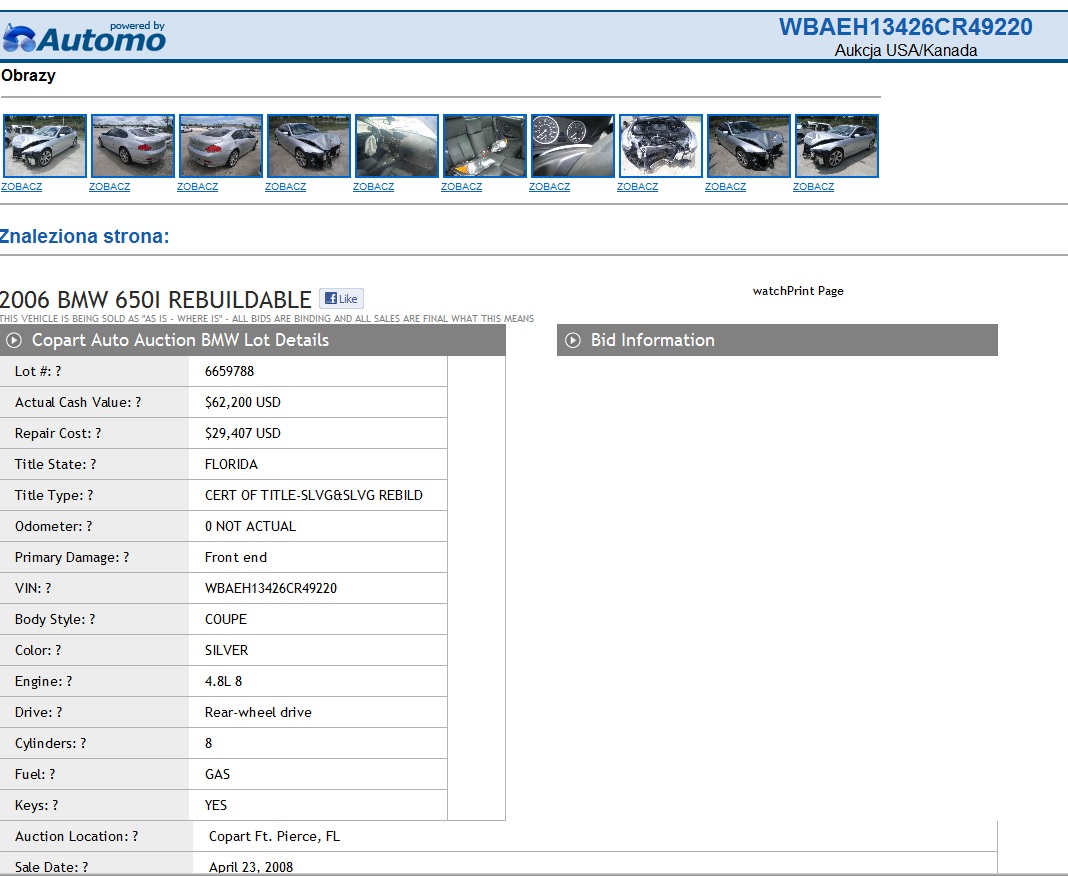Click ZOBACZ link under ninth thumbnail

(725, 187)
